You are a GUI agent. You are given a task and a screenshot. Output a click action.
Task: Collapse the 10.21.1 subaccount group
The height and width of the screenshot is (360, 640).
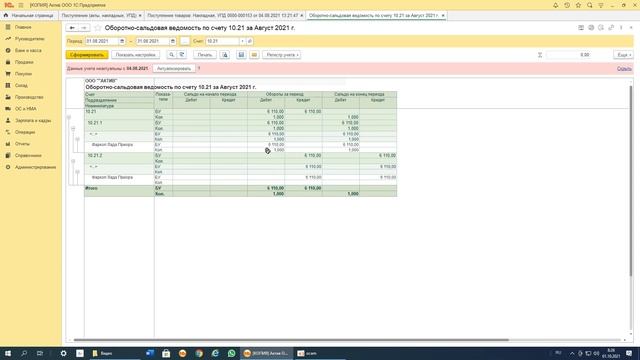[x=73, y=129]
